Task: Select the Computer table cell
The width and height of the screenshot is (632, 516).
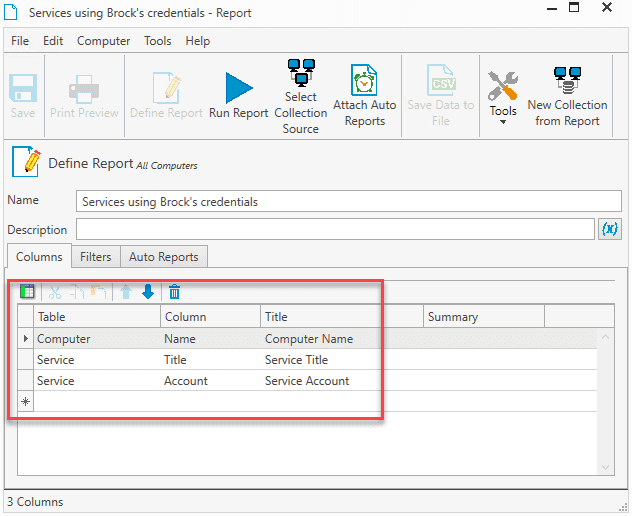Action: pyautogui.click(x=97, y=339)
